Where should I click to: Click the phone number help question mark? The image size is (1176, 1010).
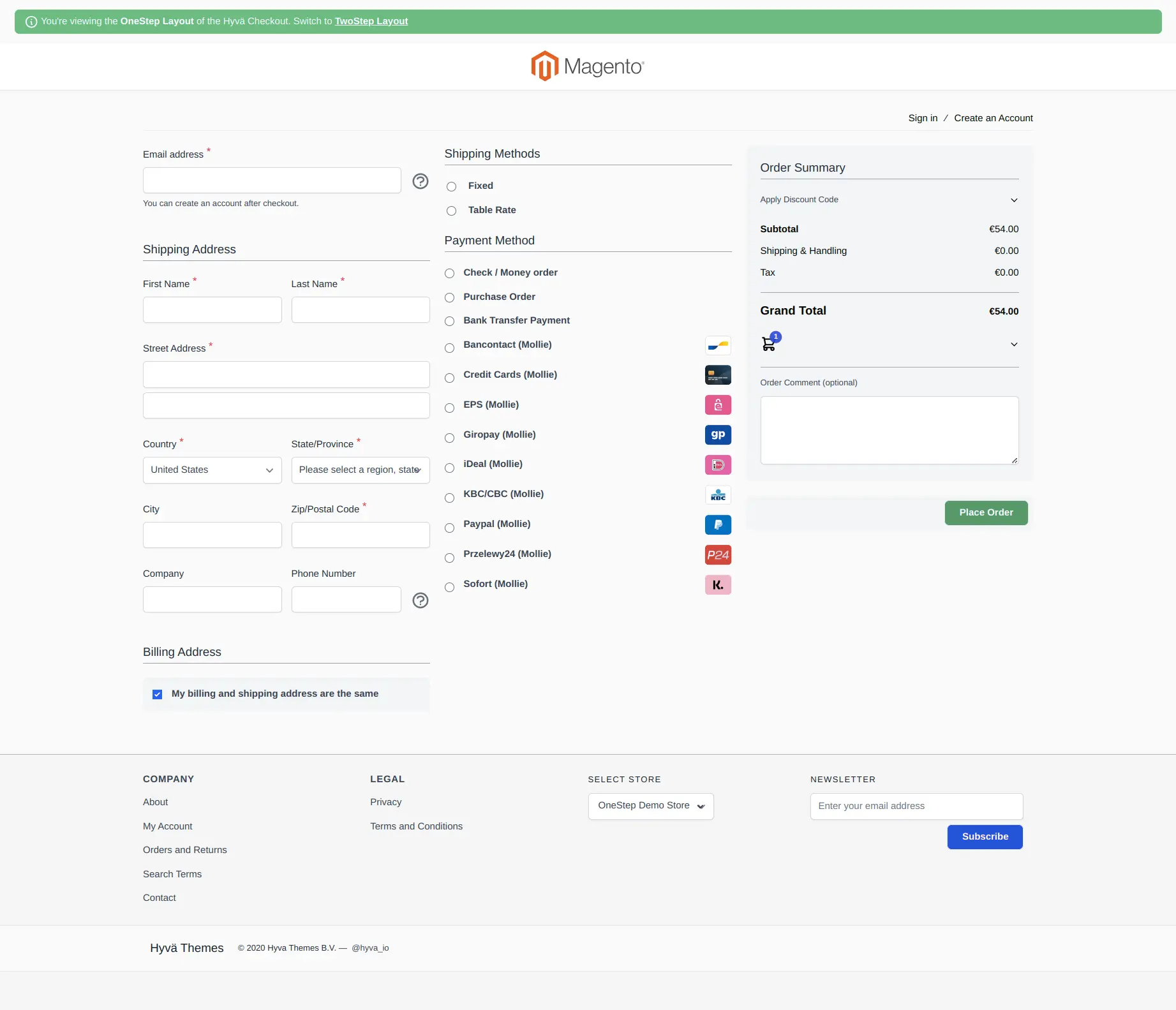(420, 600)
